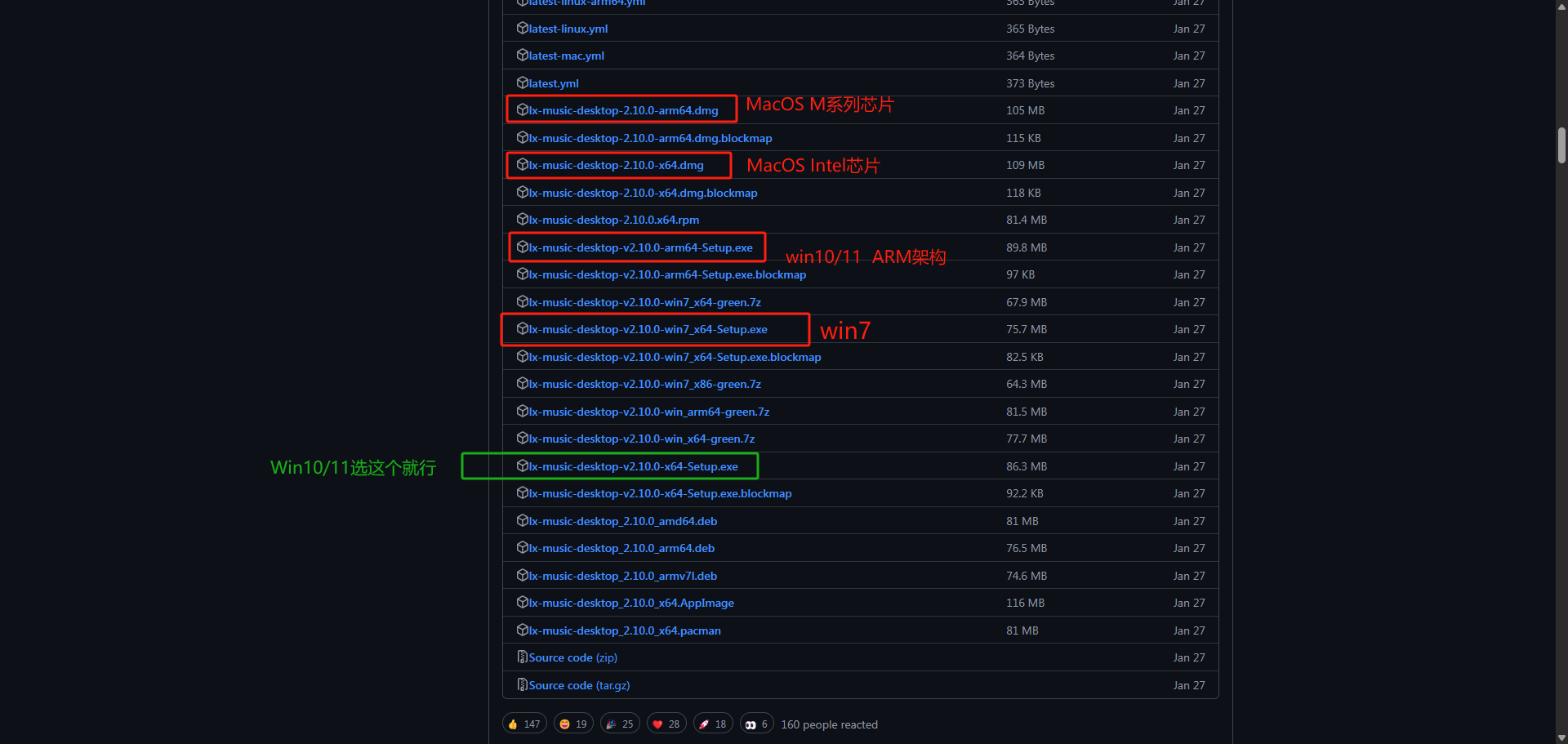Click file icon beside Source code (tar.gz)
This screenshot has height=744, width=1568.
click(x=523, y=685)
